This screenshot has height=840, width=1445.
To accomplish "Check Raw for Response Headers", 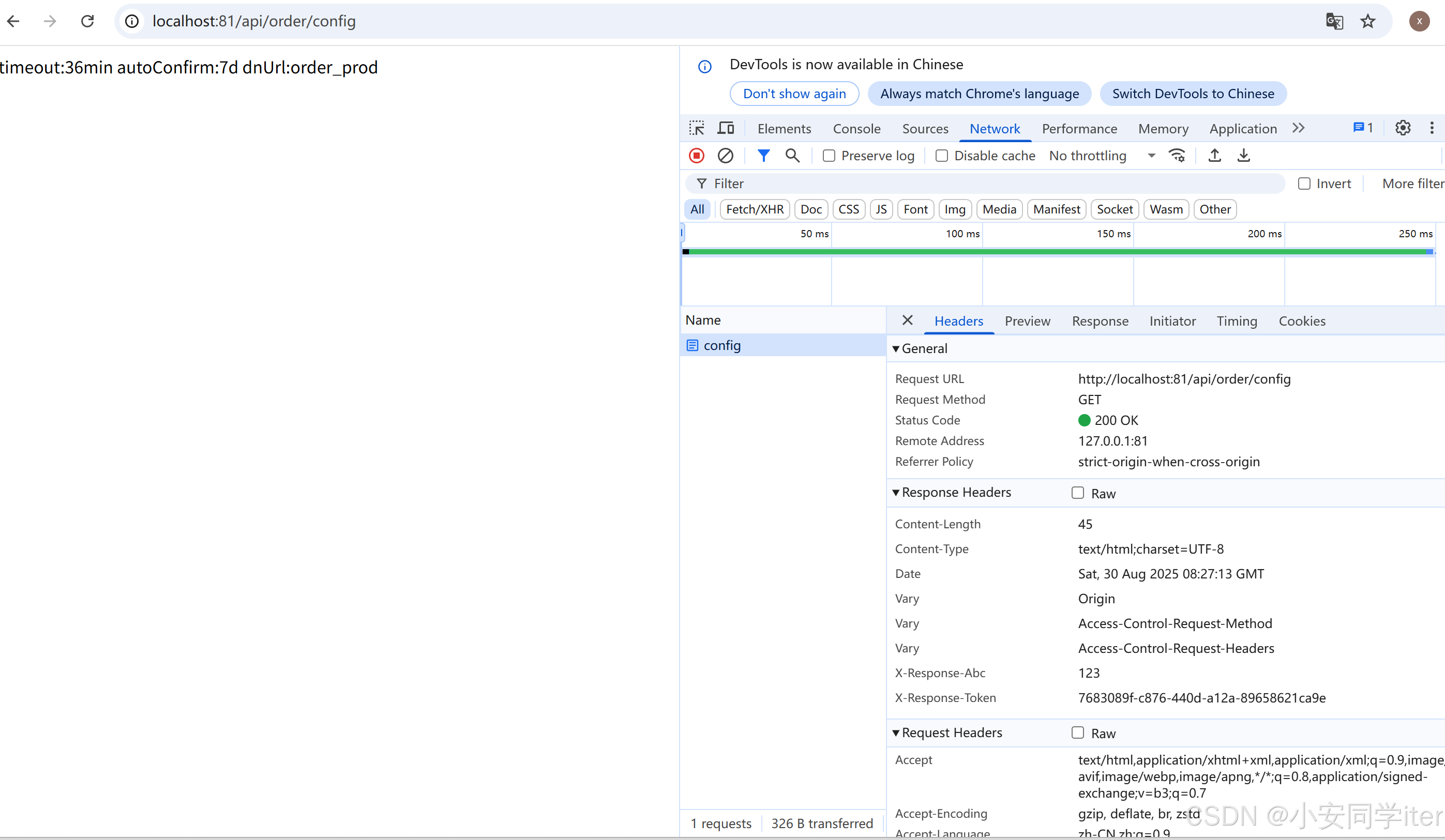I will click(x=1077, y=493).
